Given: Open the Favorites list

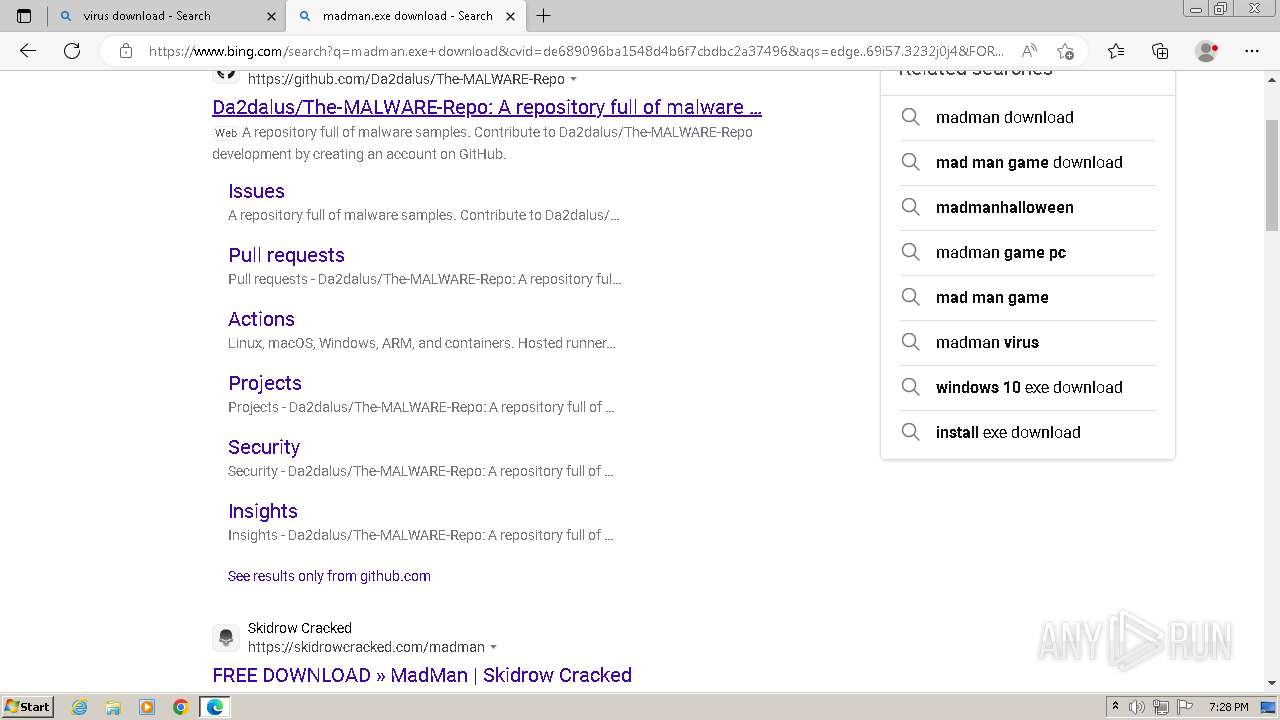Looking at the screenshot, I should (x=1116, y=51).
